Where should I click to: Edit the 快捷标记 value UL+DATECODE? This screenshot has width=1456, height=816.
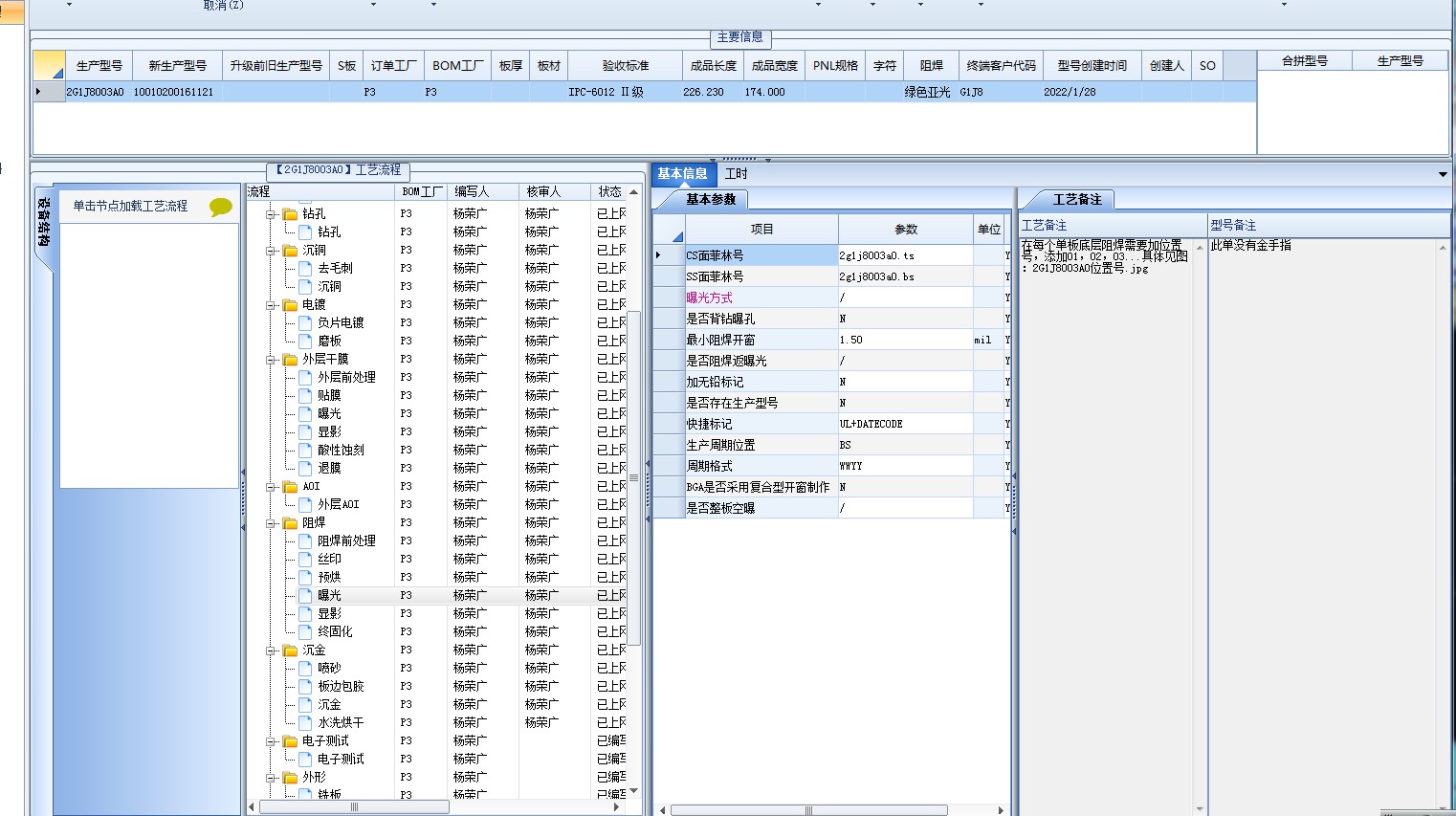coord(905,424)
